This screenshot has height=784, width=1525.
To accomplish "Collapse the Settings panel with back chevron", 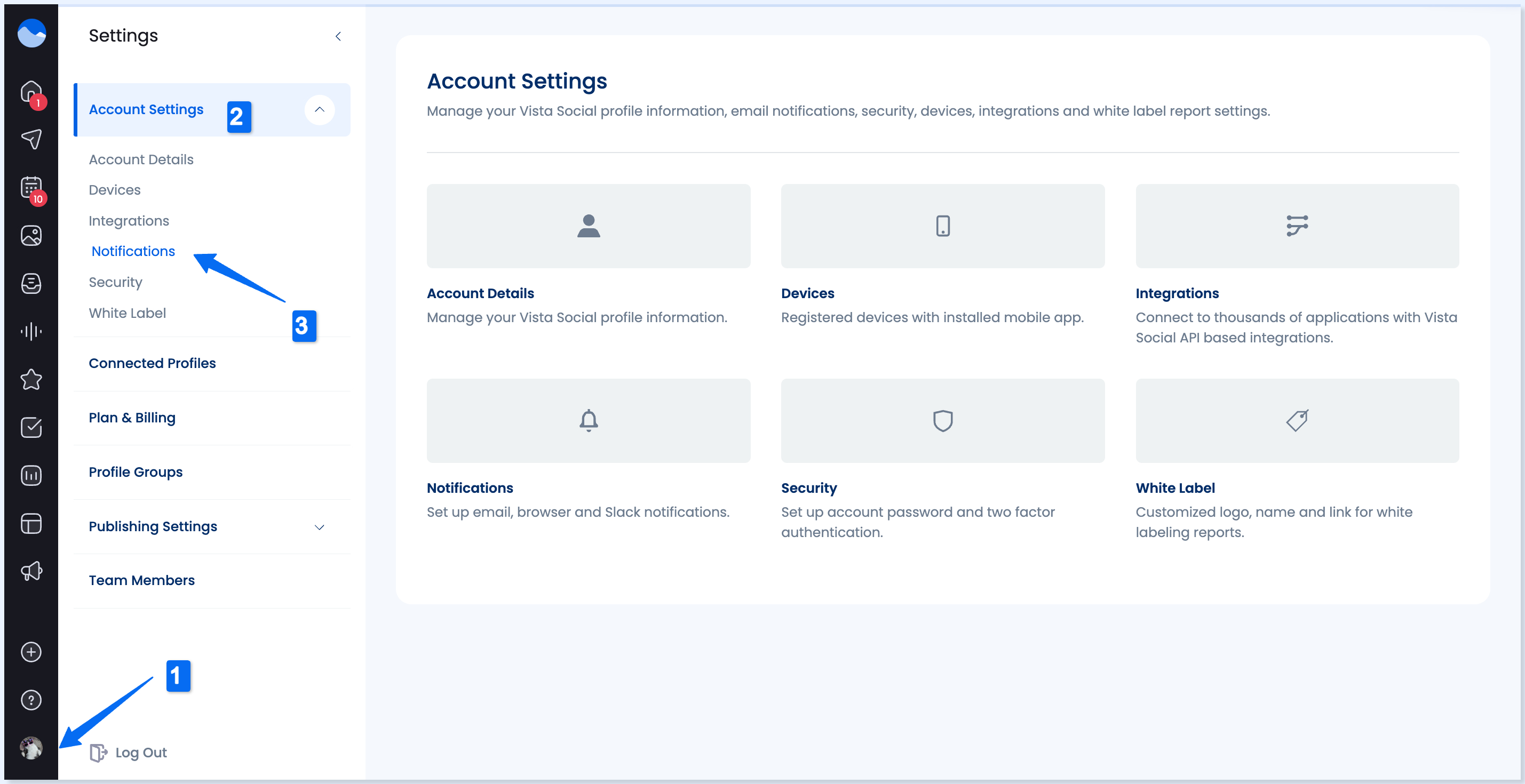I will click(338, 37).
